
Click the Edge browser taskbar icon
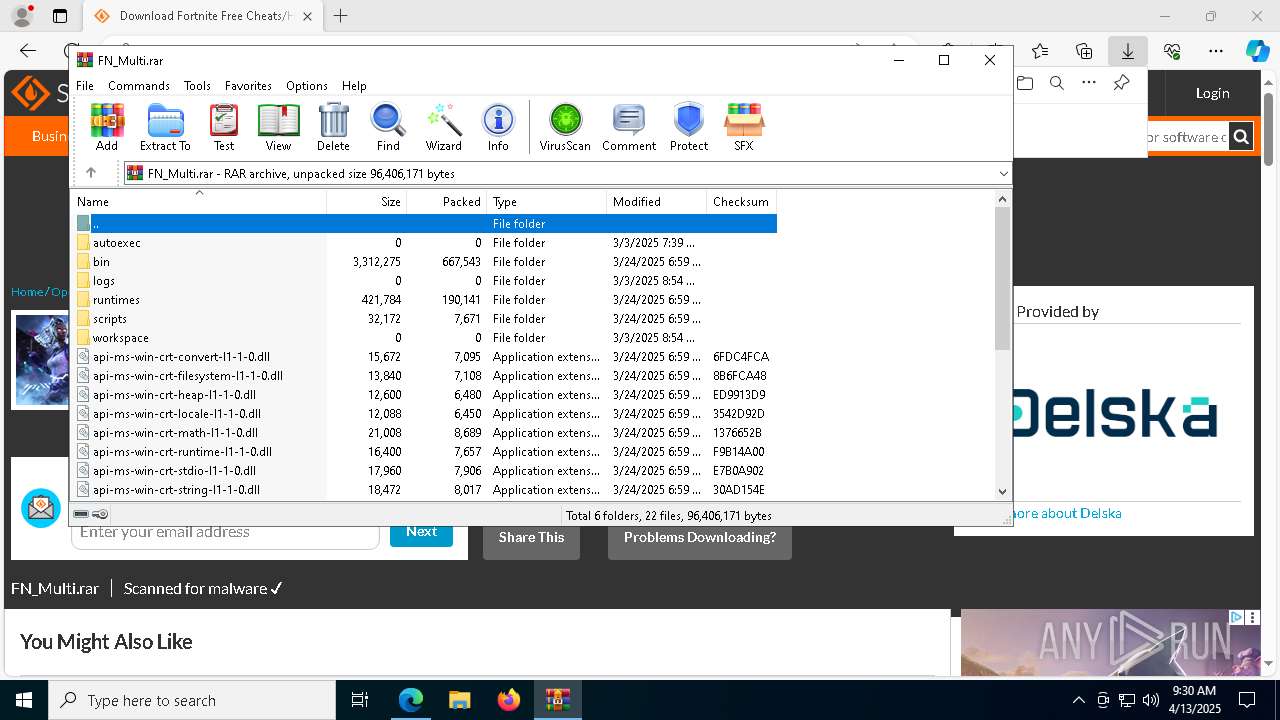[x=411, y=700]
